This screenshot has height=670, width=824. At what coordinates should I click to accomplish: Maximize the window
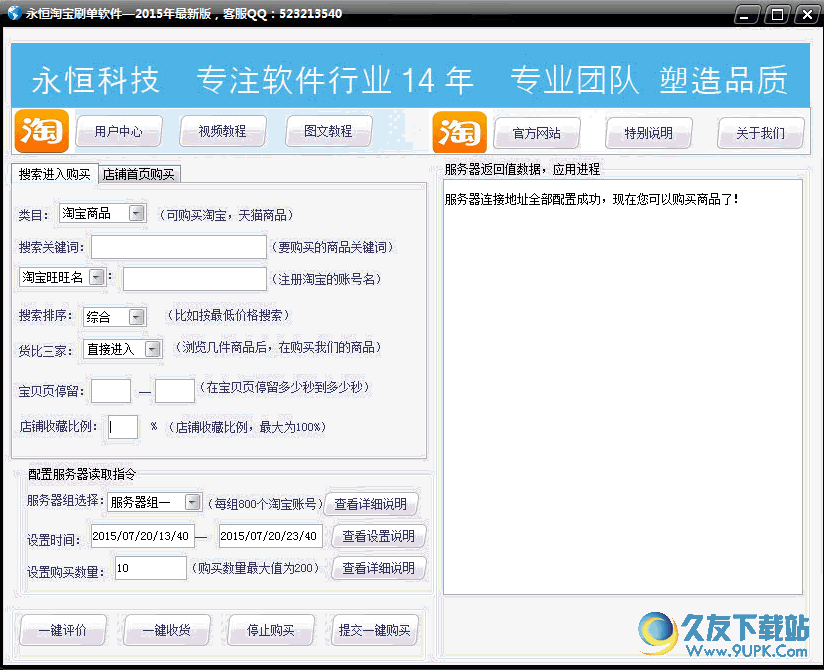(777, 15)
